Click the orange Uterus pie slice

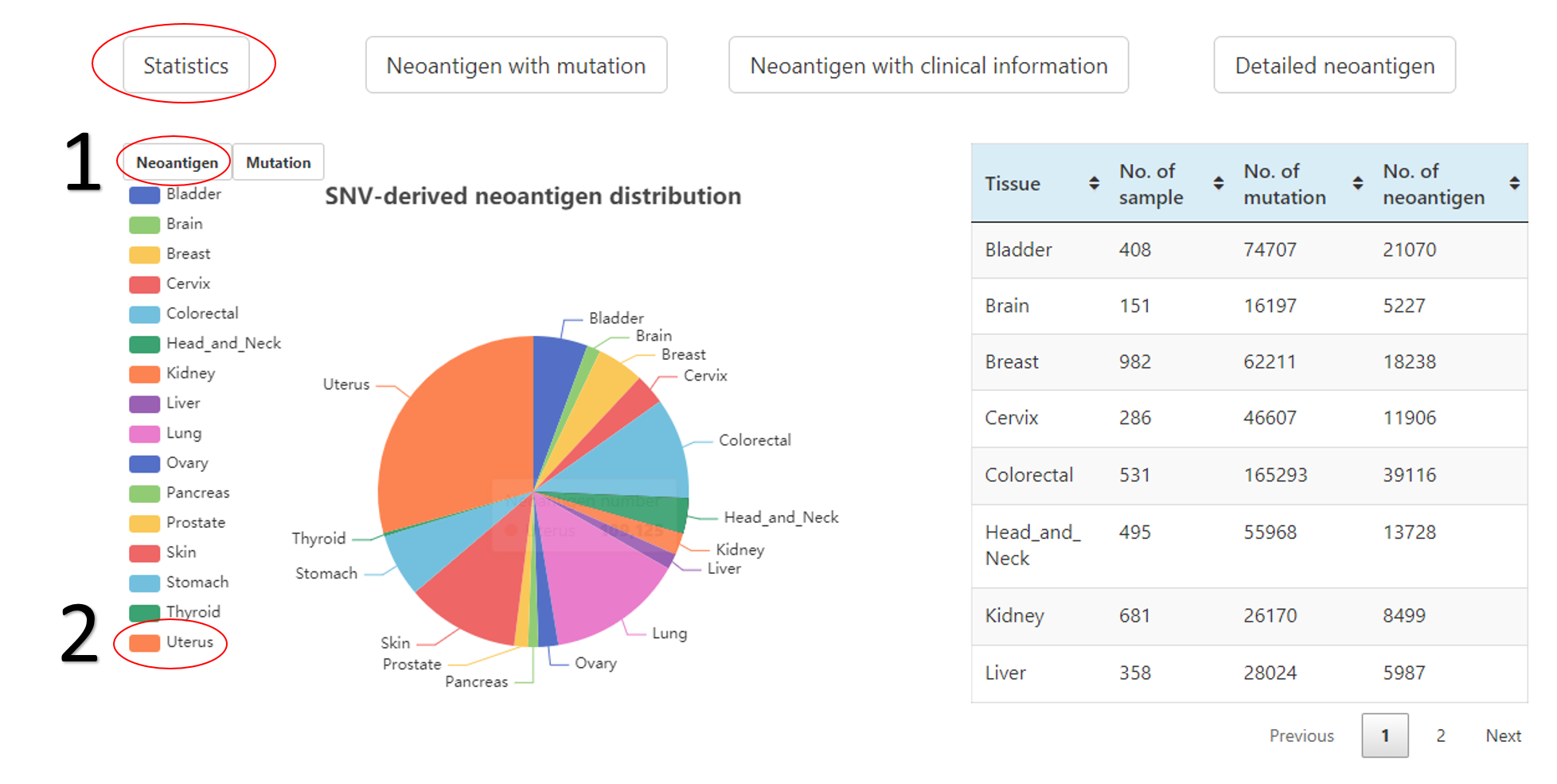[454, 430]
